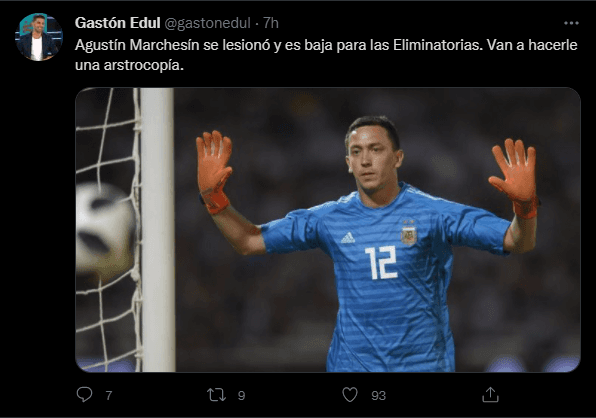Open the goalkeeper photo attached to tweet

(328, 230)
